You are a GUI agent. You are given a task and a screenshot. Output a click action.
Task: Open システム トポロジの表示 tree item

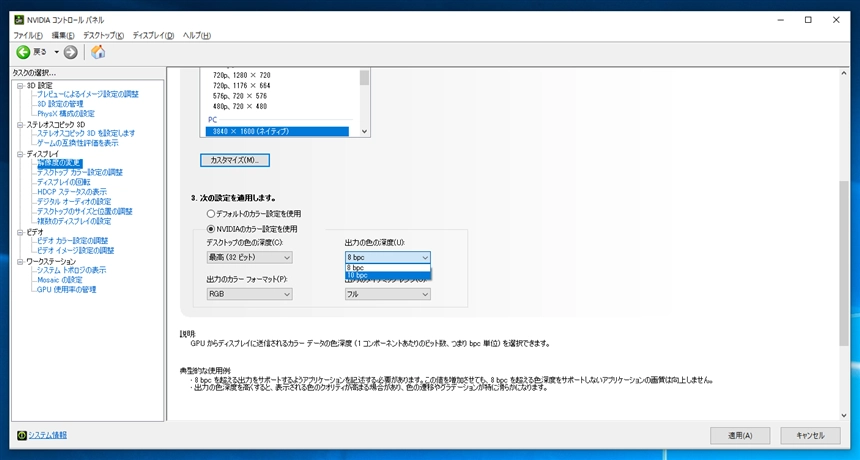pos(71,270)
